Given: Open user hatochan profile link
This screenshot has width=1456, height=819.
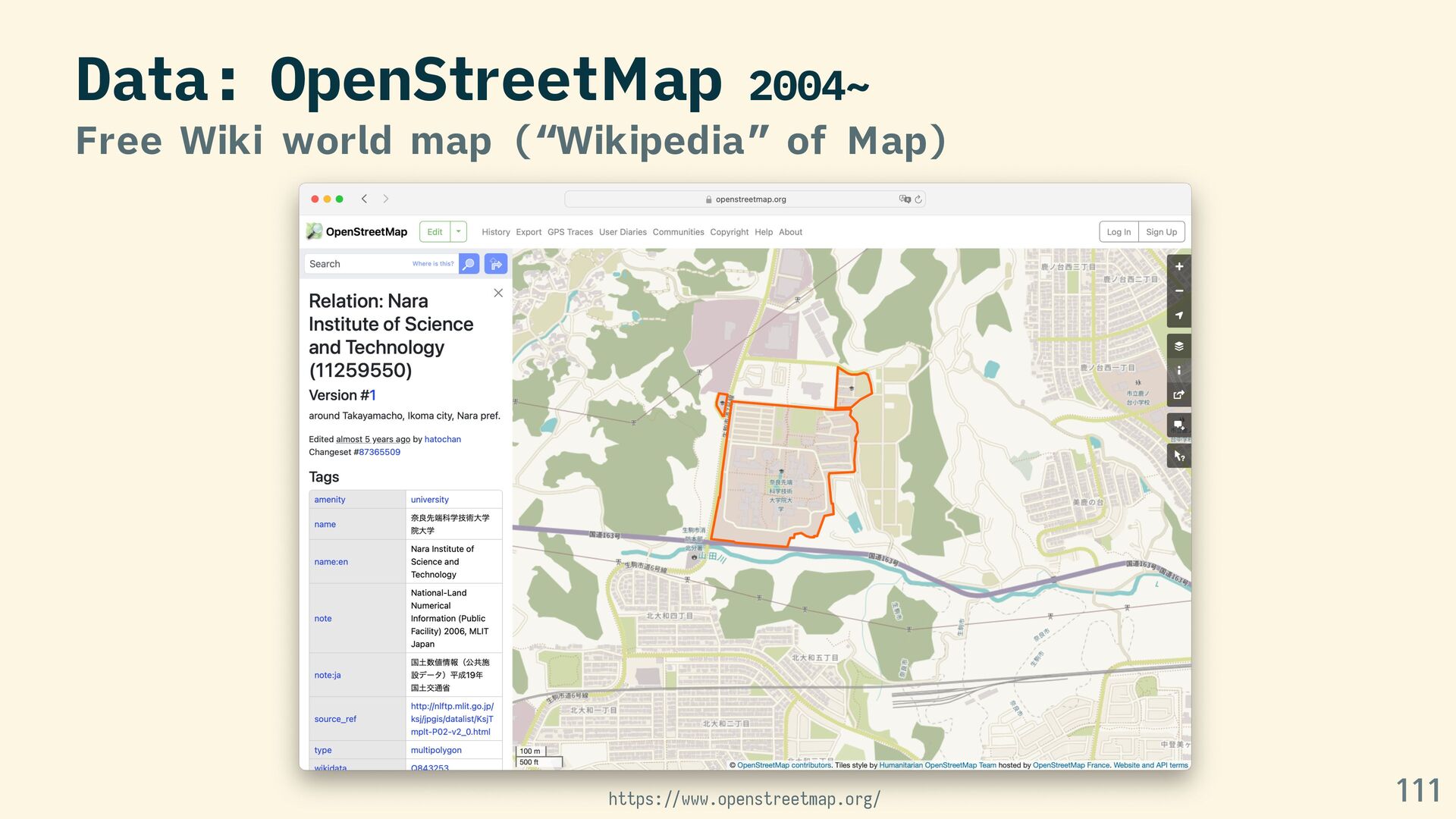Looking at the screenshot, I should (x=442, y=439).
